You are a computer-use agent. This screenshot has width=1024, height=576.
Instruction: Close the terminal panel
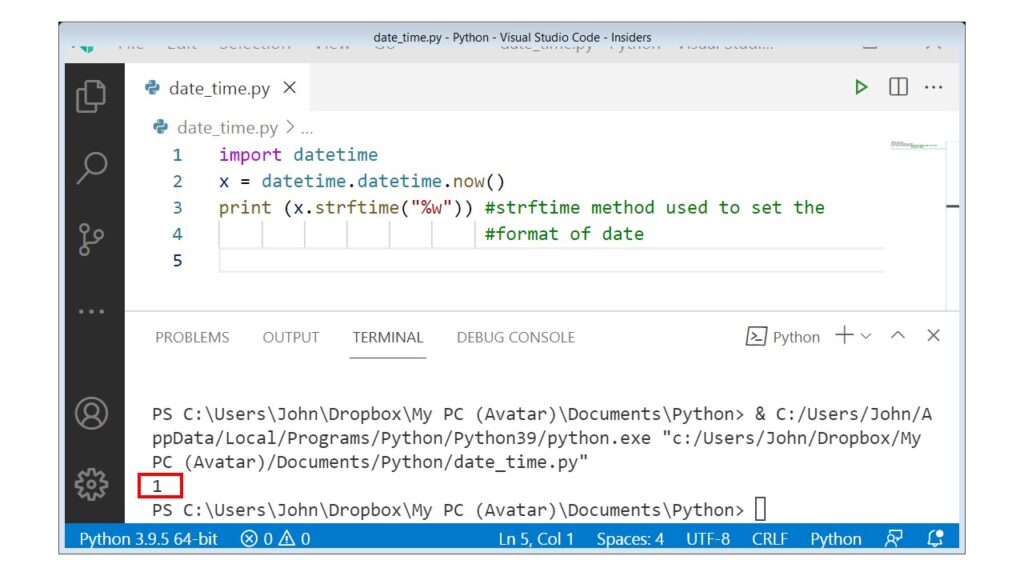click(933, 336)
